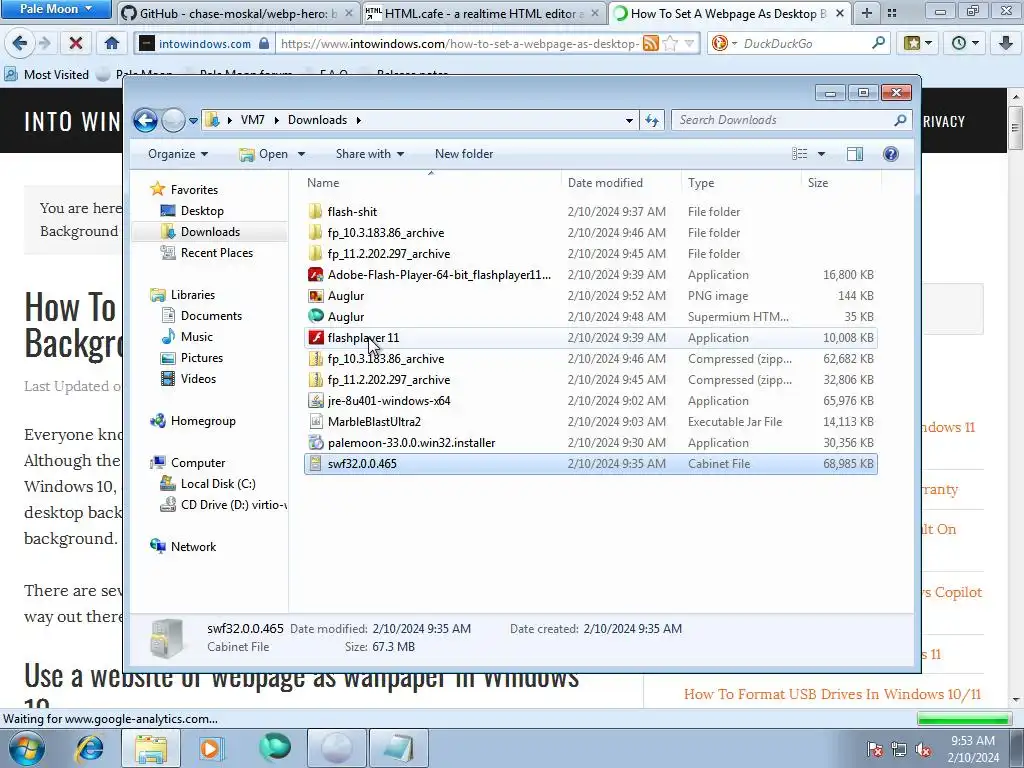Expand the view options dropdown arrow
The width and height of the screenshot is (1024, 768).
(x=822, y=154)
